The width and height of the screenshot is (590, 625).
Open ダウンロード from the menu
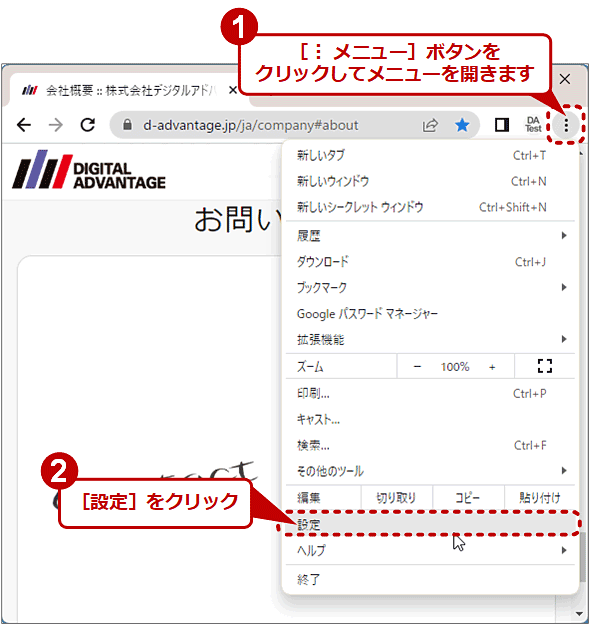coord(430,262)
